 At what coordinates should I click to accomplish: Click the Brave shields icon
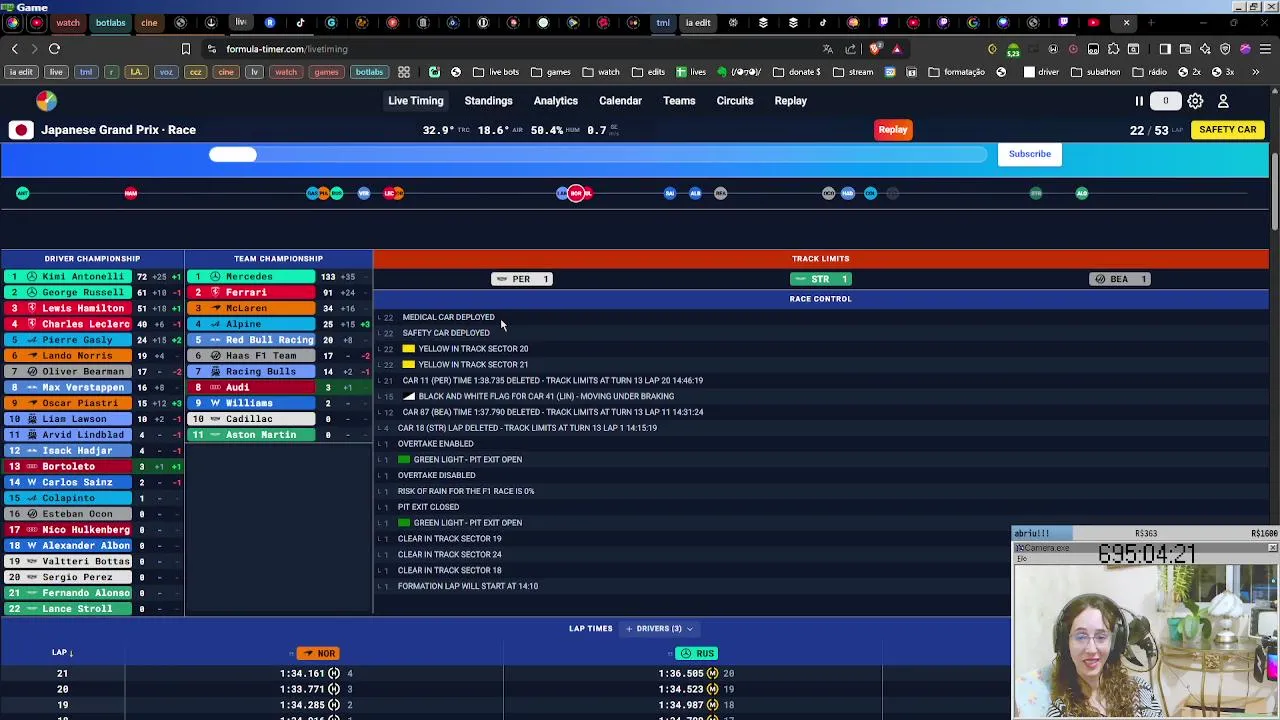[875, 49]
